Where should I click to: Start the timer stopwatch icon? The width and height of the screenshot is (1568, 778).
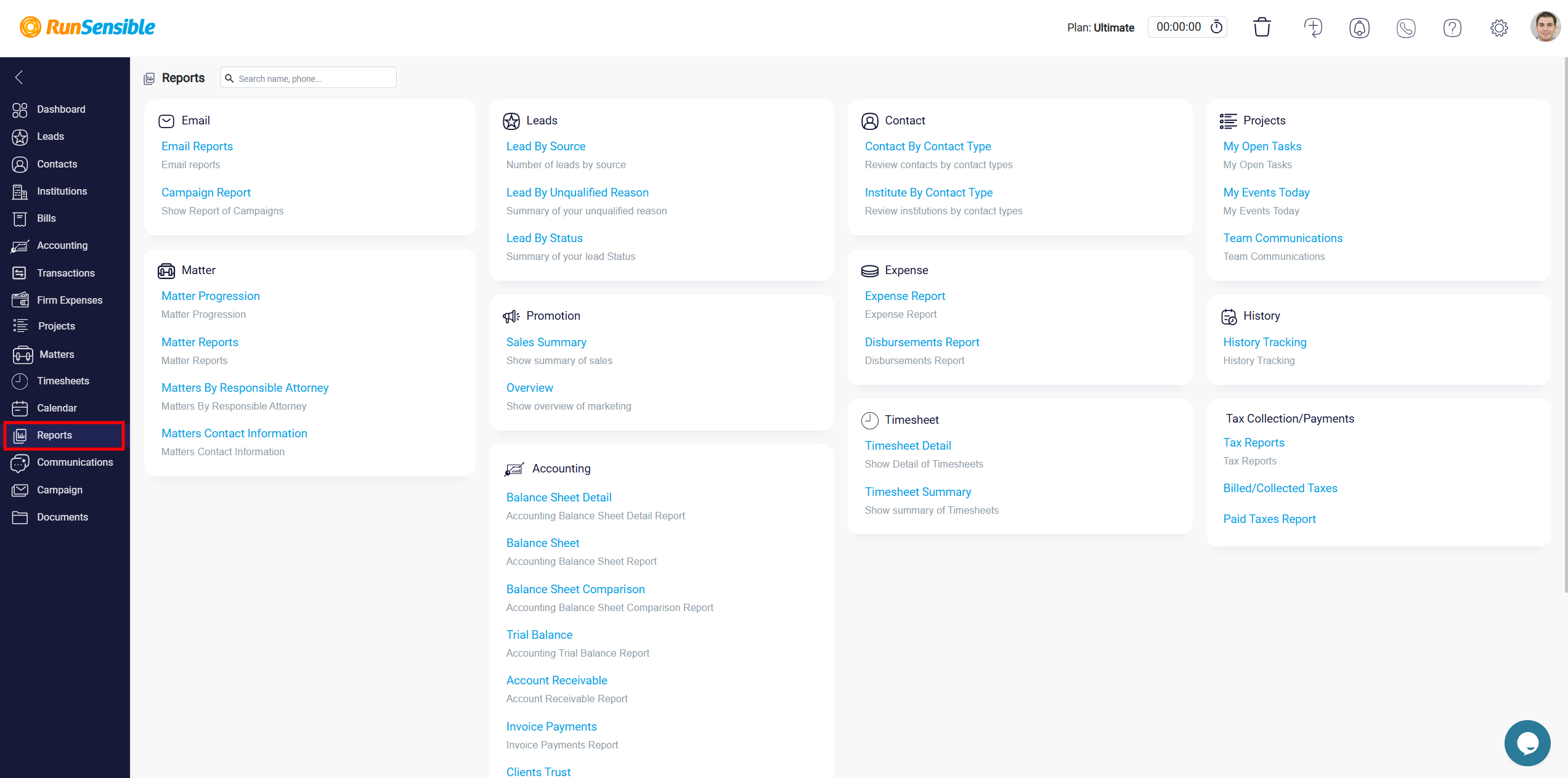coord(1217,27)
